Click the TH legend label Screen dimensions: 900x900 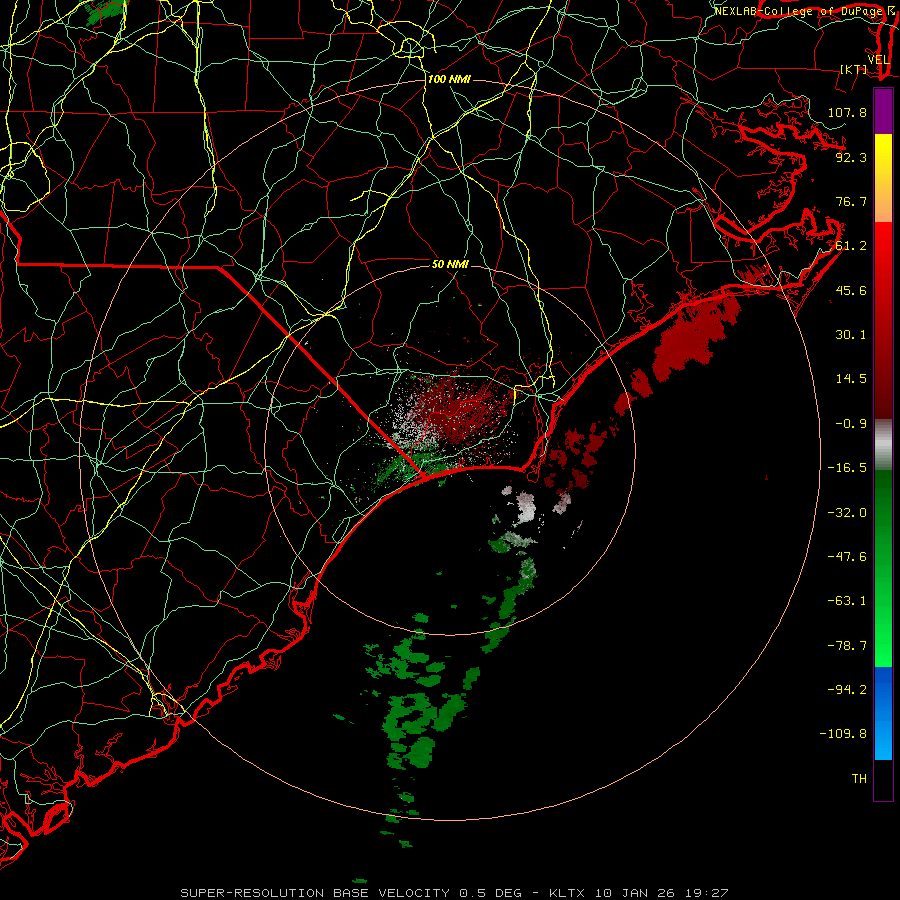coord(859,779)
